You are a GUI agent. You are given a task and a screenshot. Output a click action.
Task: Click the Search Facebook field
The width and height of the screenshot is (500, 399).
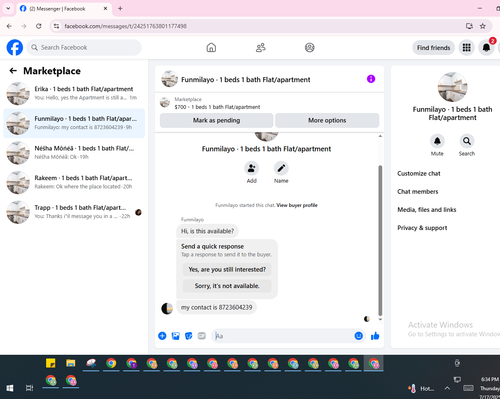pos(84,47)
